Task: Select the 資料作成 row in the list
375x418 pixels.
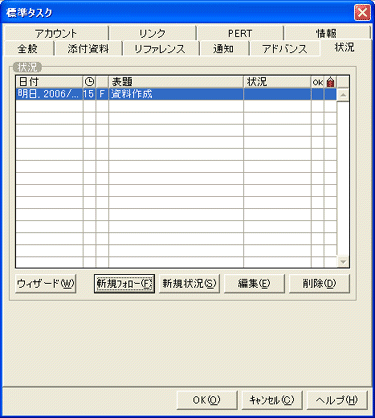Action: (x=176, y=94)
